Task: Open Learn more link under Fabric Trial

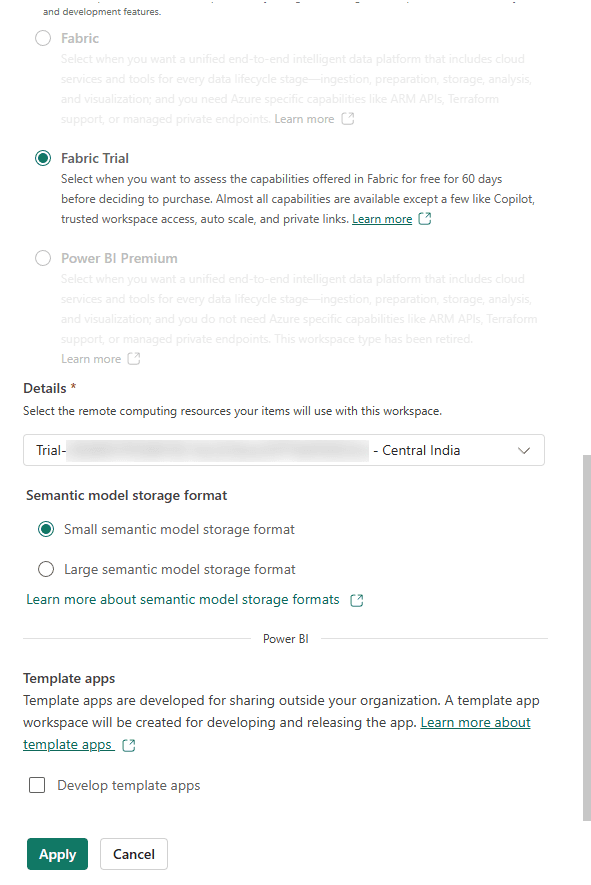Action: pyautogui.click(x=382, y=219)
